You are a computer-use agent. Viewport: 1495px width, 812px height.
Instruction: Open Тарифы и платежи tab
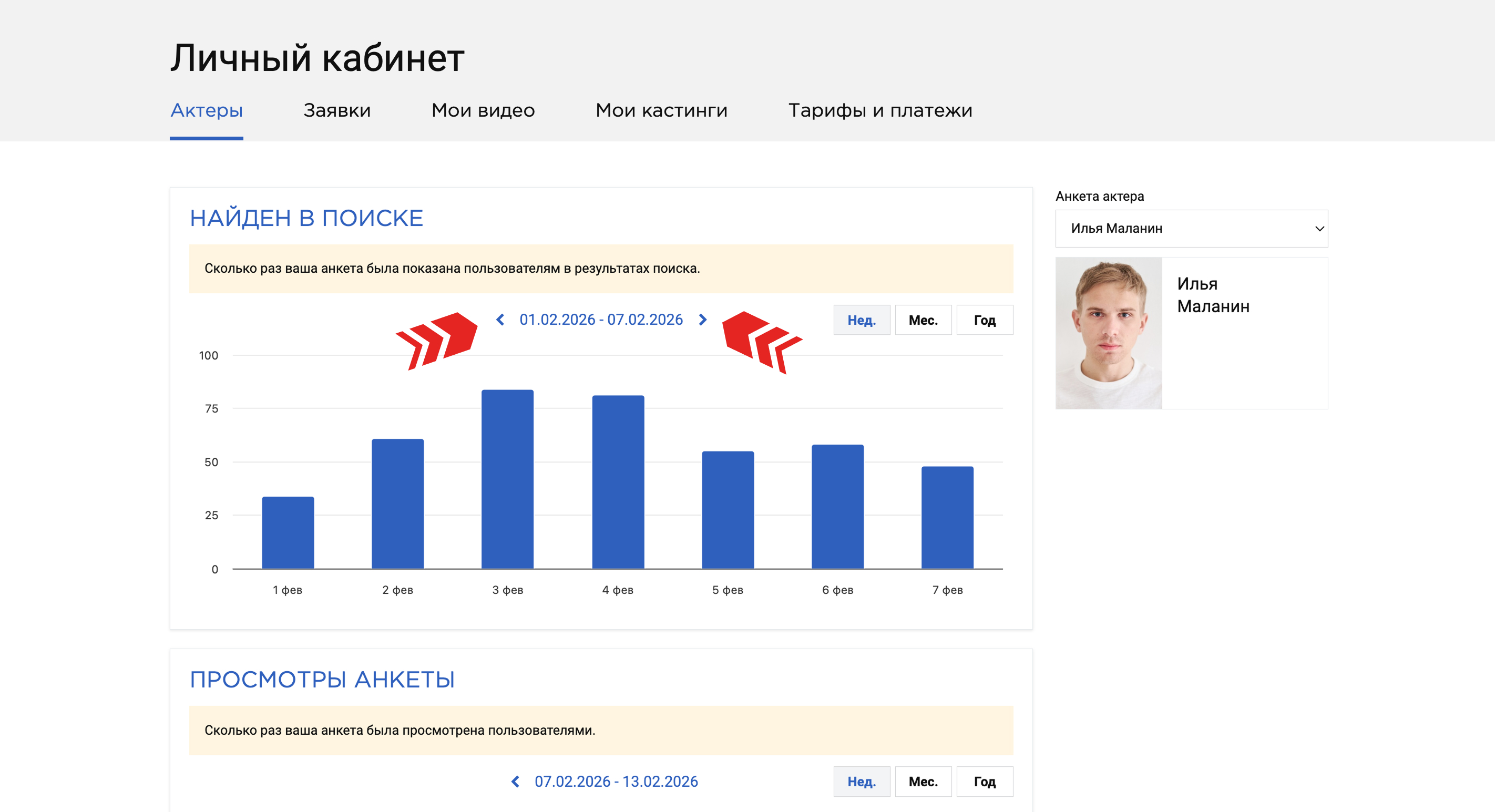pos(880,110)
